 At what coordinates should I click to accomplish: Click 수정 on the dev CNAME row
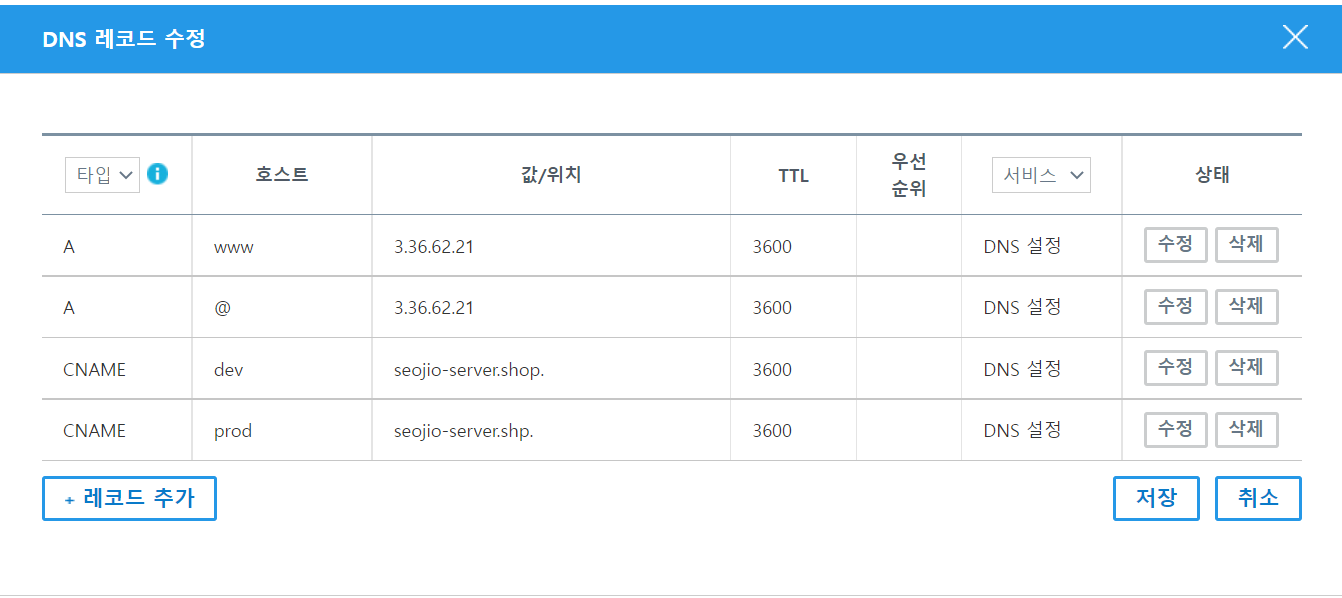tap(1175, 368)
